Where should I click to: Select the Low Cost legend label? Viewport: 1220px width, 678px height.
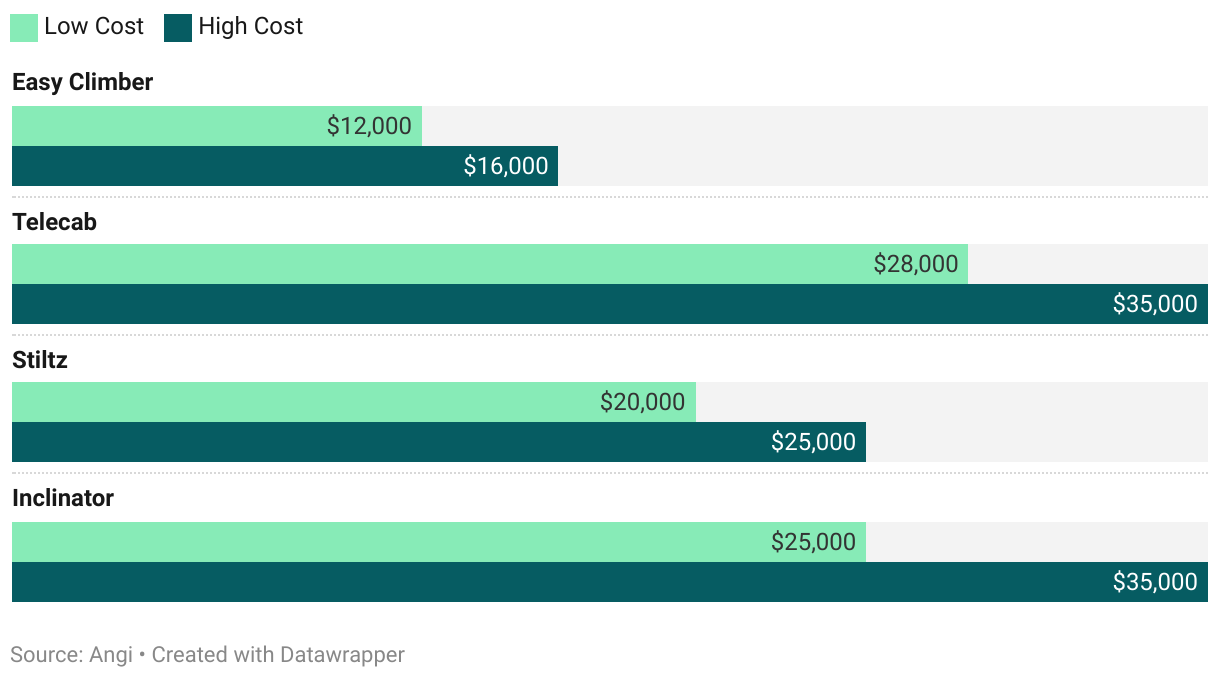94,27
